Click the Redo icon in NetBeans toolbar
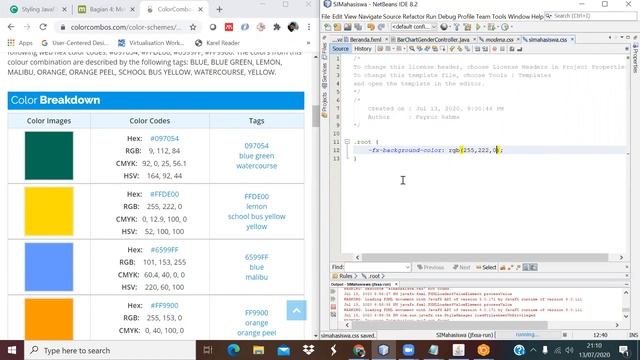The height and width of the screenshot is (360, 640). click(381, 27)
